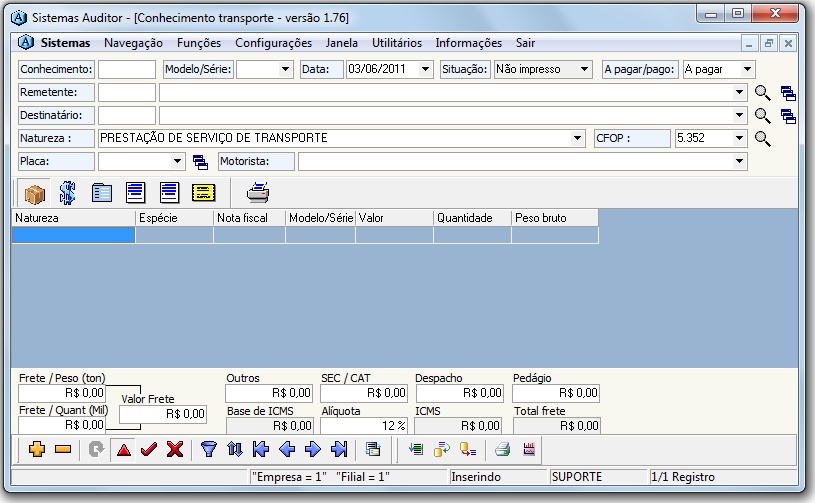Click the printer icon in the upper toolbar
This screenshot has width=815, height=503.
click(x=257, y=193)
